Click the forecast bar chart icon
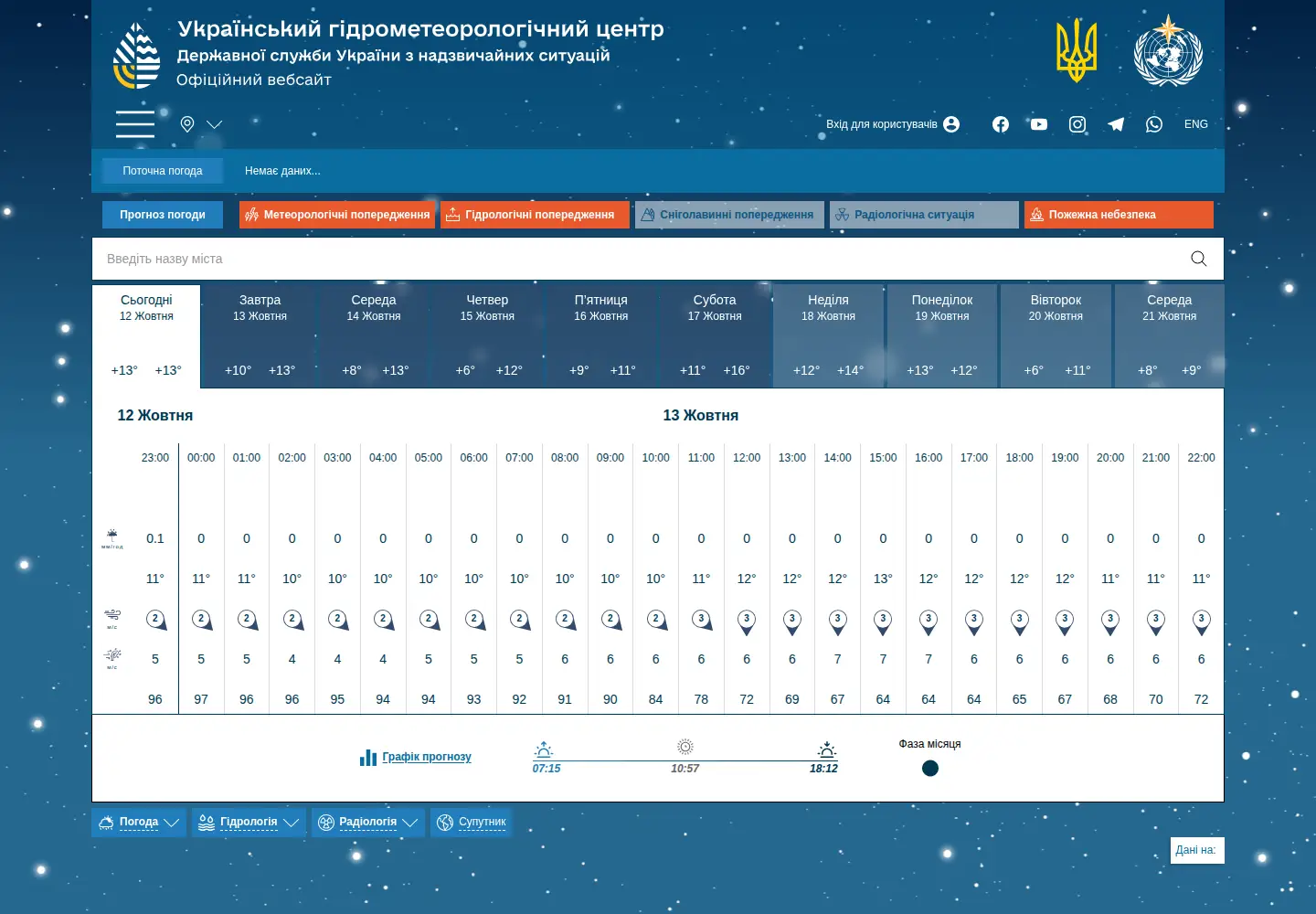The height and width of the screenshot is (914, 1316). [x=368, y=758]
